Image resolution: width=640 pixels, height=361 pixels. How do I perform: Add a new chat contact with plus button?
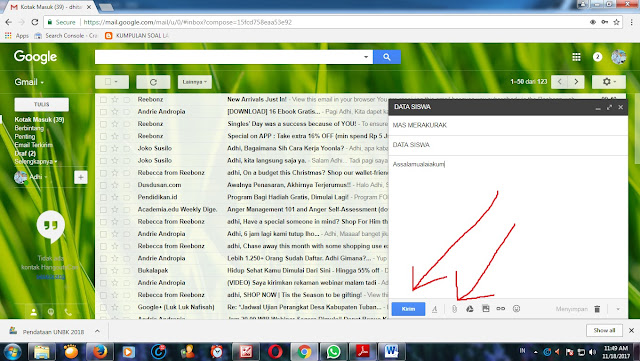point(80,177)
